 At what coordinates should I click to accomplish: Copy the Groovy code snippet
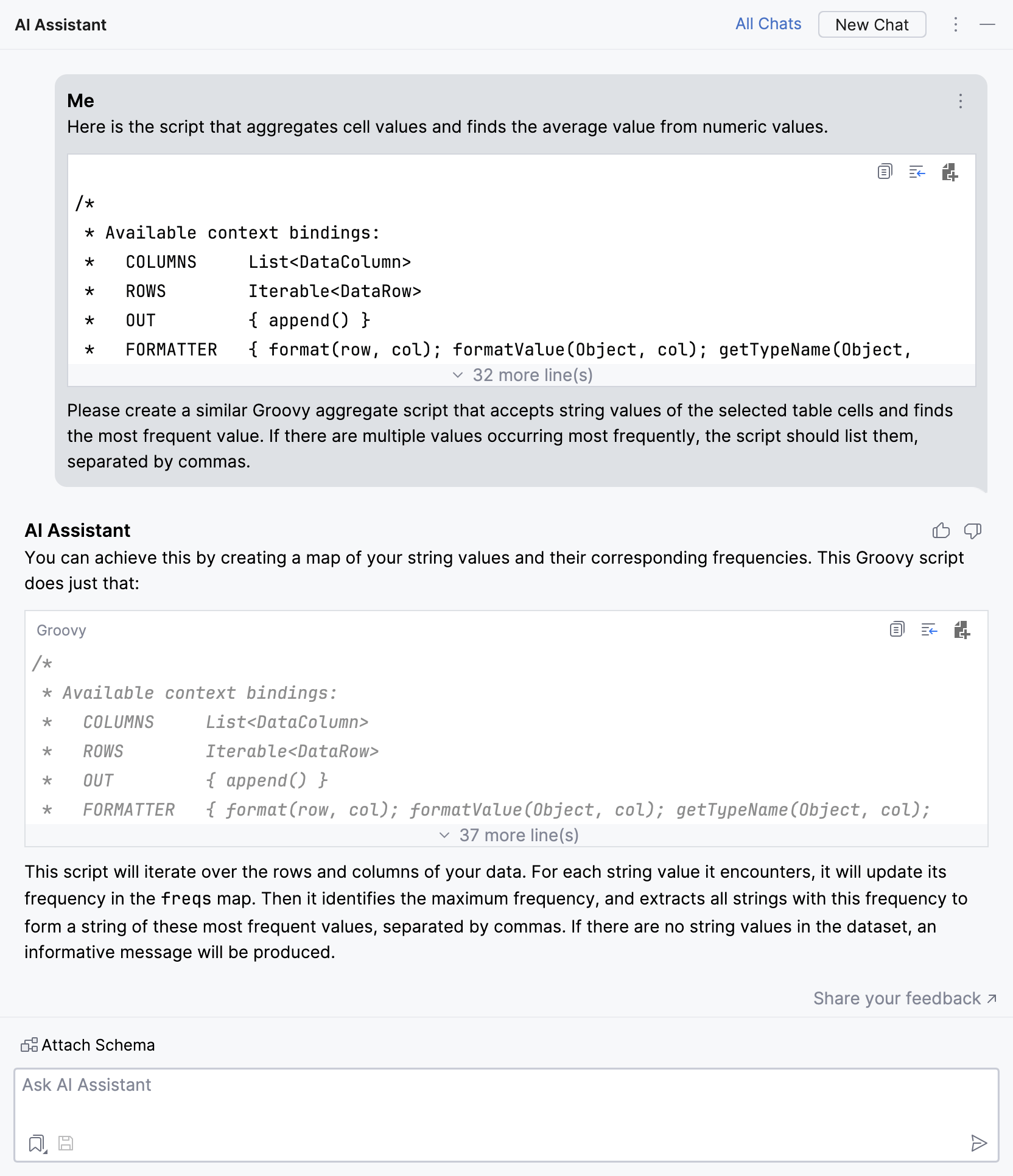(x=896, y=631)
